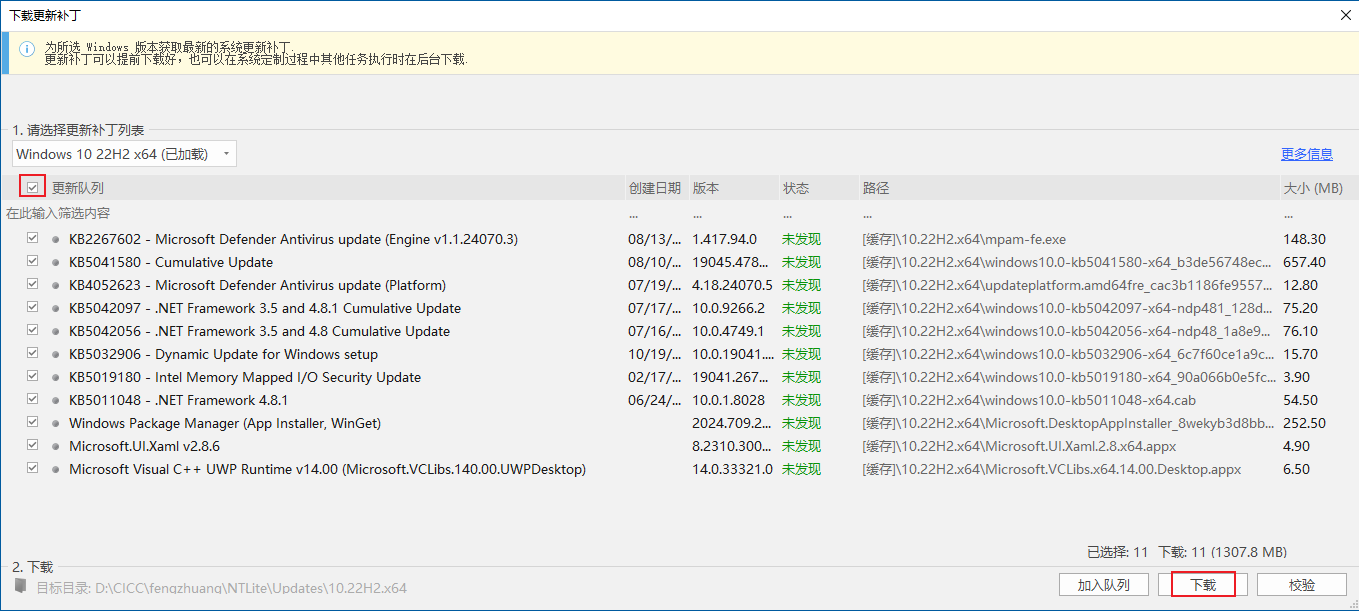Click mpam-fe.exe path cell
This screenshot has height=611, width=1359.
click(964, 239)
